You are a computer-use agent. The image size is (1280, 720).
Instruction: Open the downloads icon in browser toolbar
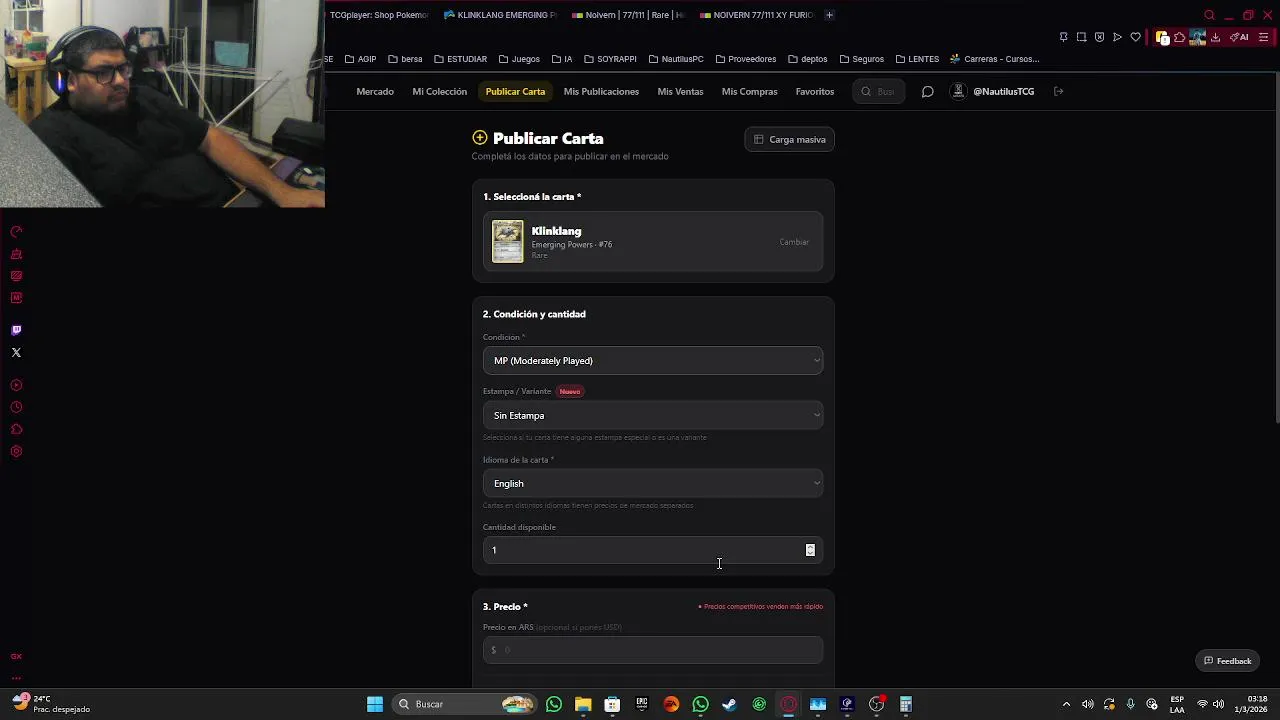tap(1215, 37)
